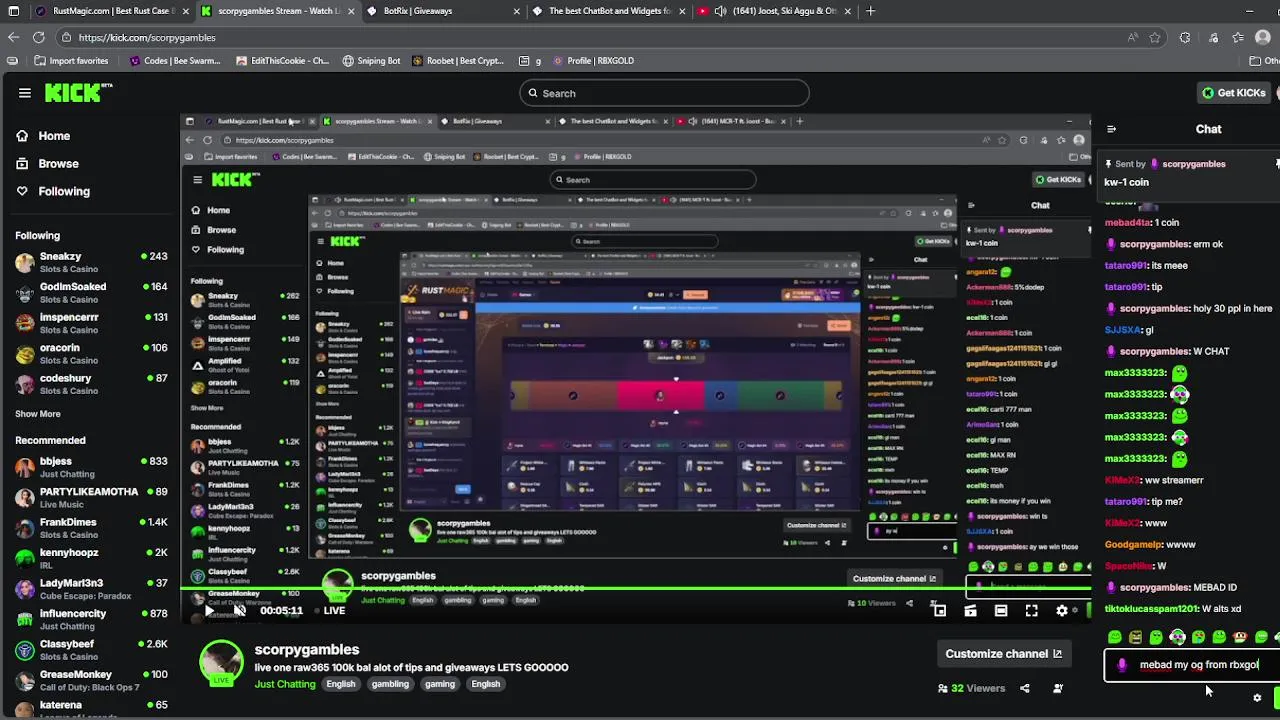Open imspencerrr channel in sidebar
This screenshot has width=1280, height=720.
coord(90,324)
